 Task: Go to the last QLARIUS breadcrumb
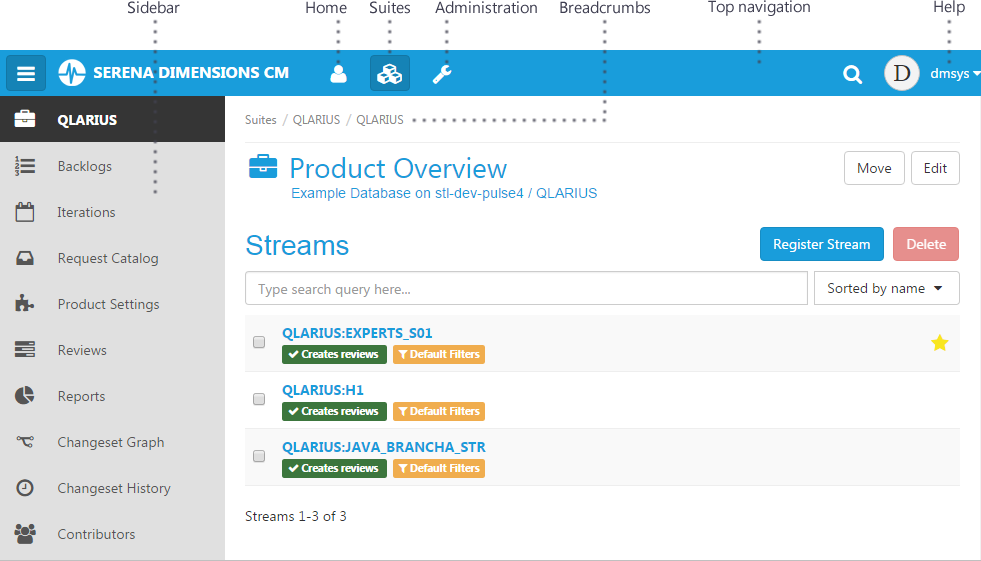380,119
